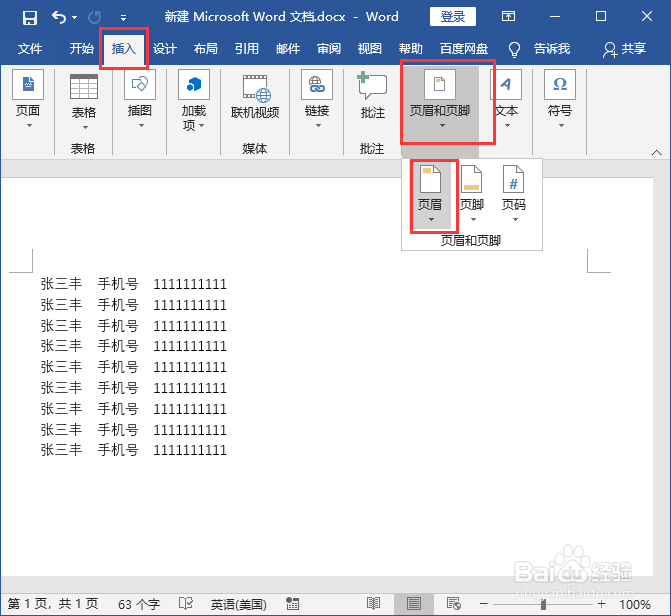
Task: Click the zoom slider handle
Action: tap(543, 604)
